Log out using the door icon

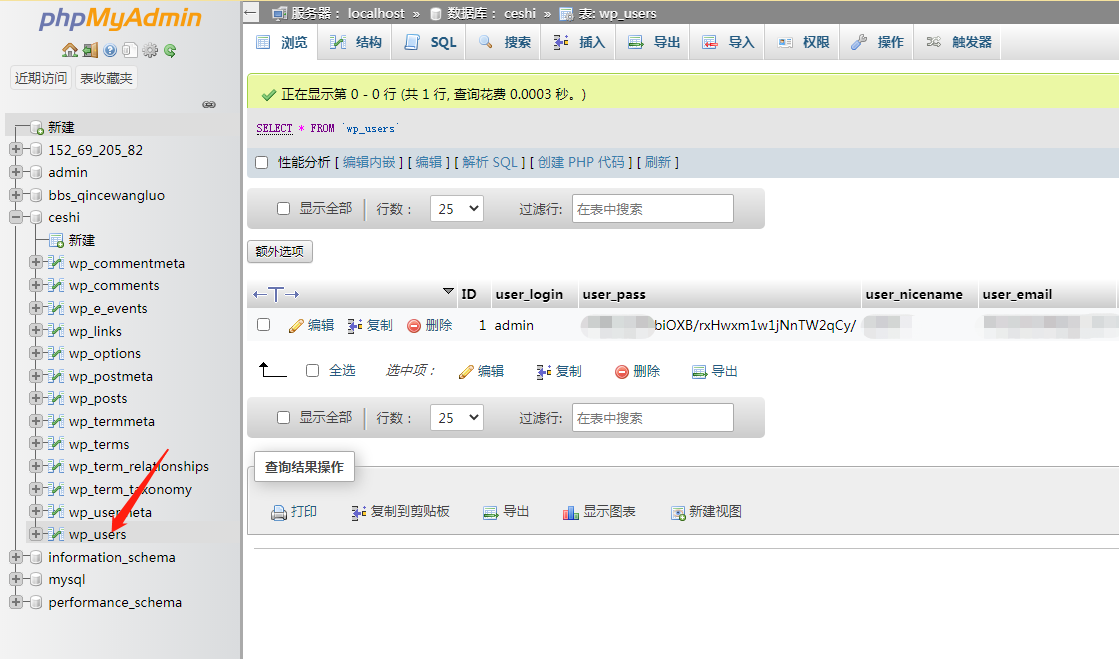90,50
